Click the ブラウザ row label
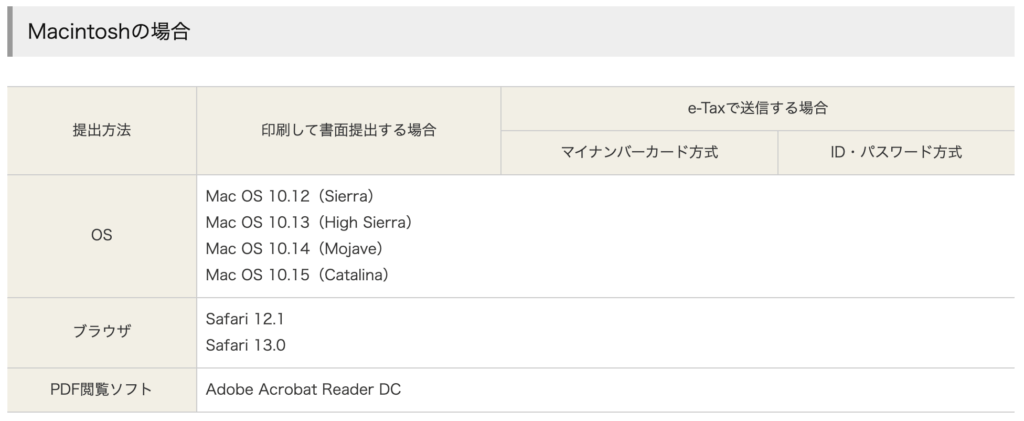This screenshot has width=1024, height=421. point(102,332)
